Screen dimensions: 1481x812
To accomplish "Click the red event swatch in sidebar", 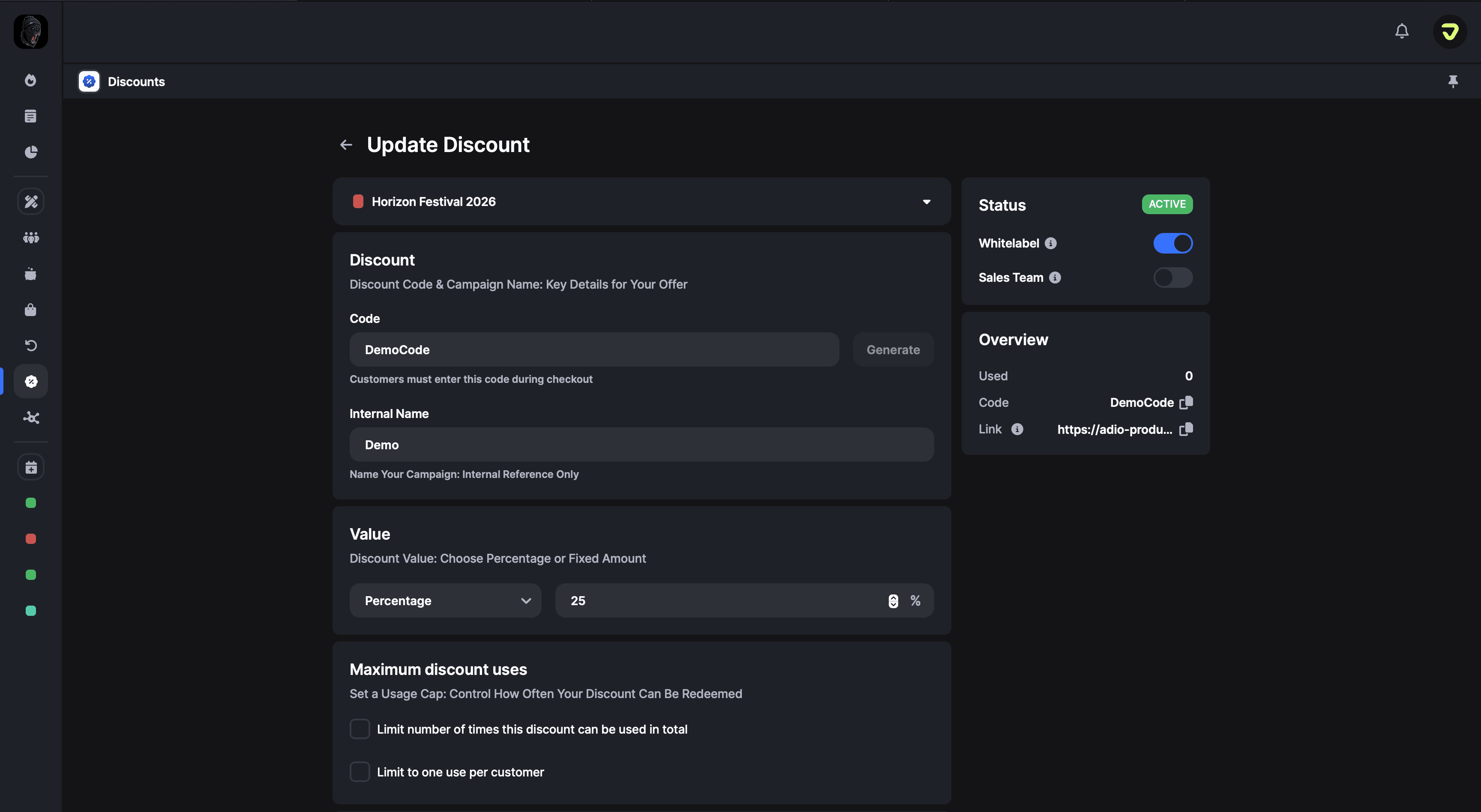I will pyautogui.click(x=31, y=539).
